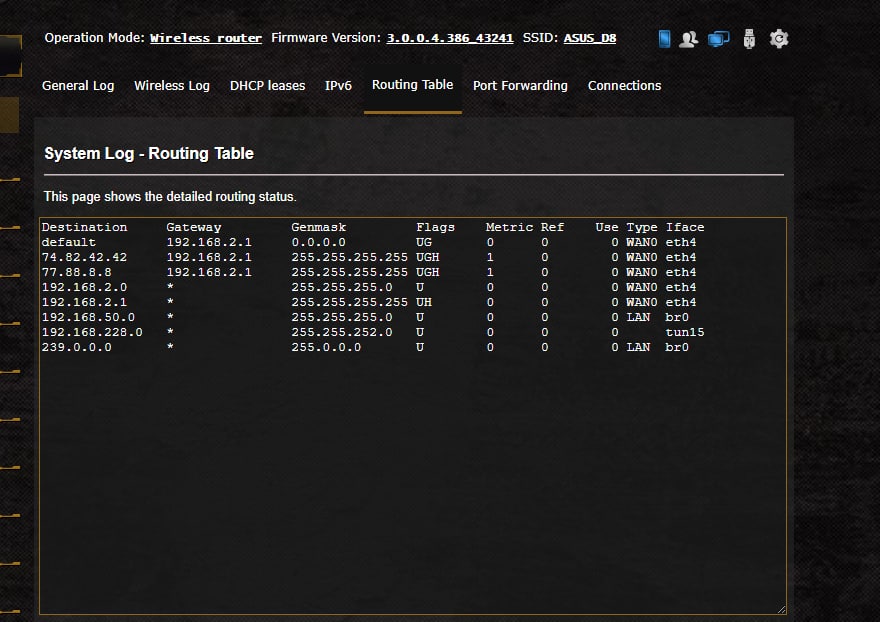The height and width of the screenshot is (622, 880).
Task: Click the Genmask column header
Action: tap(318, 227)
